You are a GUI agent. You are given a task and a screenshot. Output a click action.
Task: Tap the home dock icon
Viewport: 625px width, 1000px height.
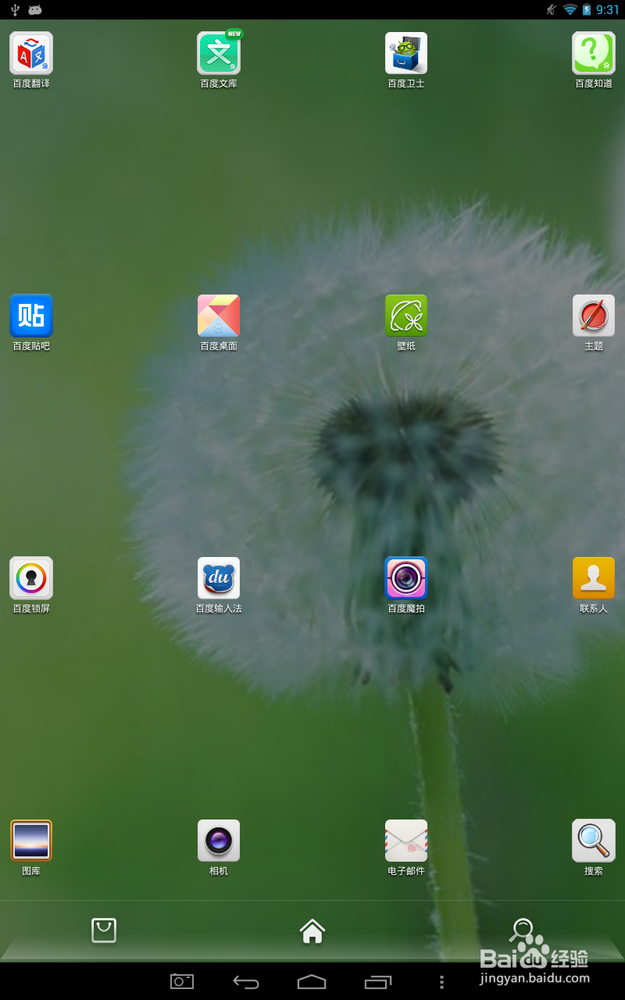(x=312, y=931)
